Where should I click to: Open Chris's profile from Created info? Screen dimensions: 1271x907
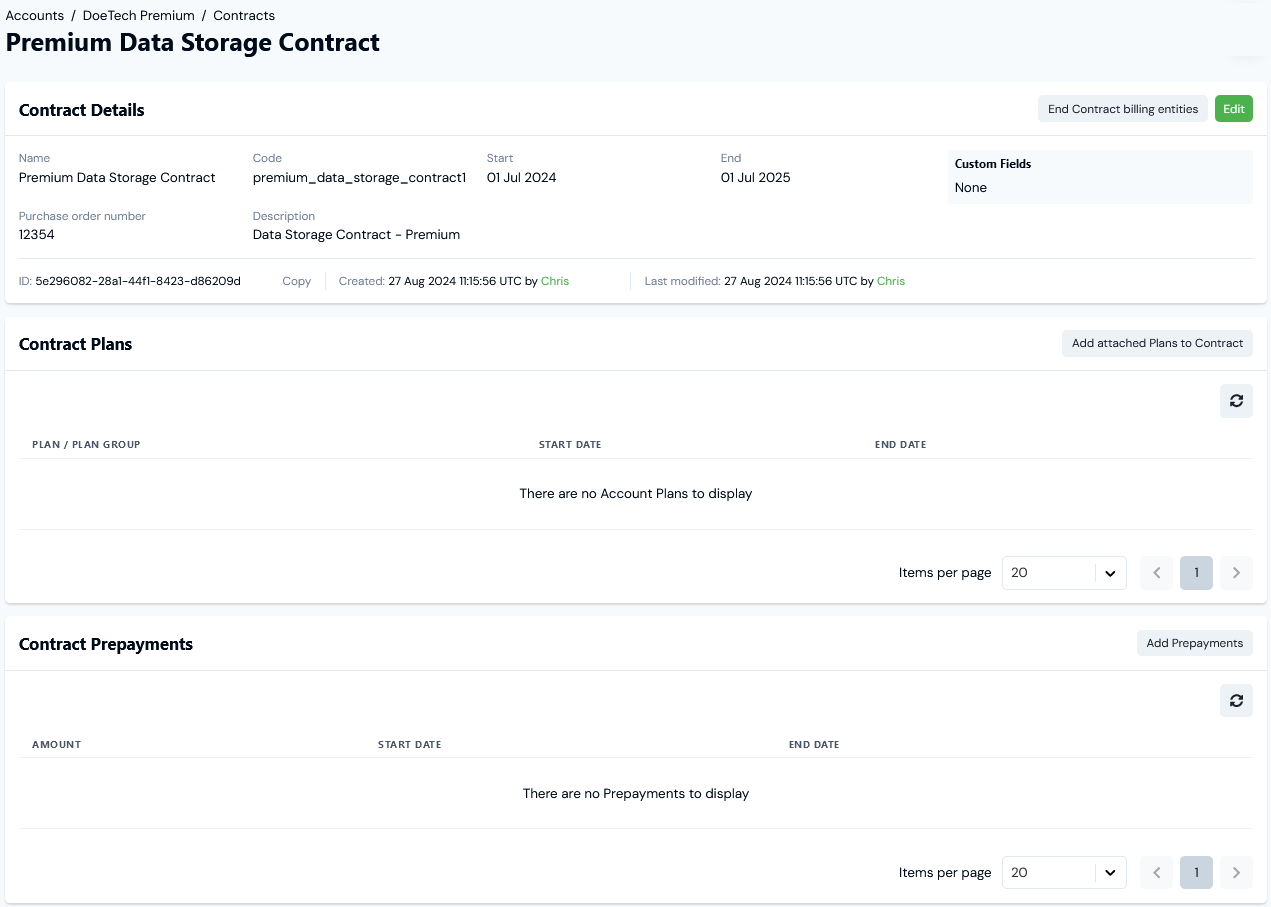[554, 281]
